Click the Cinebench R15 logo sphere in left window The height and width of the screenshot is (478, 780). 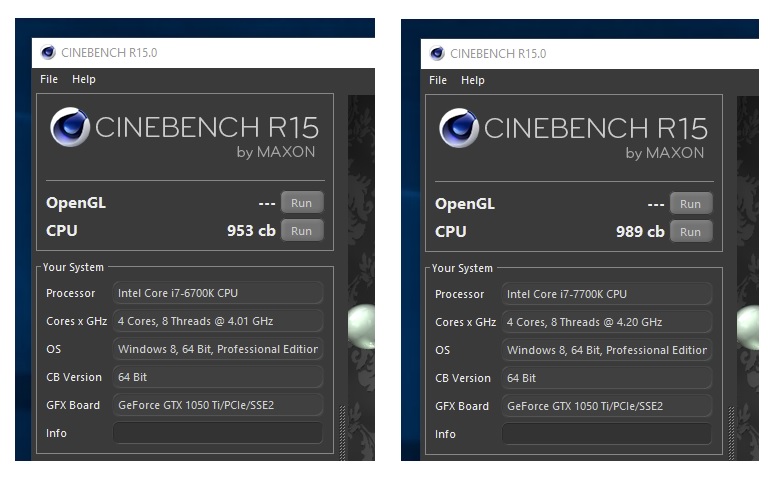pos(70,127)
